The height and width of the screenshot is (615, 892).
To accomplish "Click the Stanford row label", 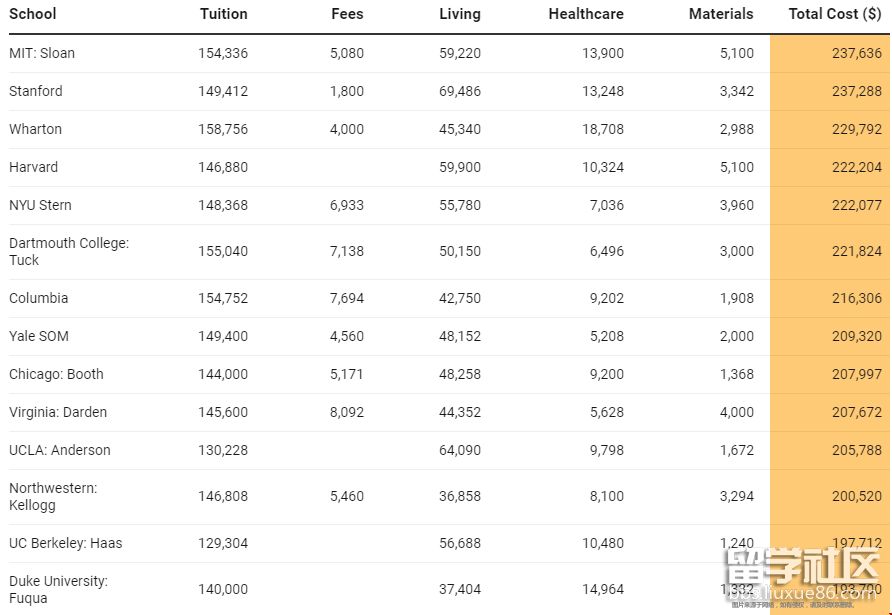I will (36, 91).
